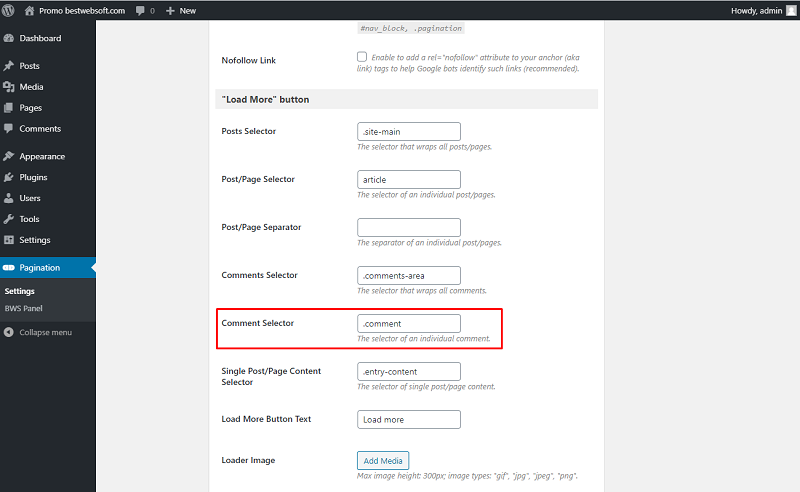The height and width of the screenshot is (492, 800).
Task: Click the WordPress logo icon
Action: click(8, 10)
